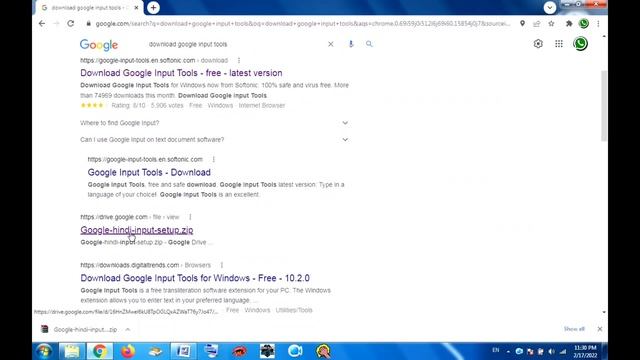Open 'Download Google Input Tools - free - latest version'
Viewport: 640px width, 360px height.
pos(181,73)
